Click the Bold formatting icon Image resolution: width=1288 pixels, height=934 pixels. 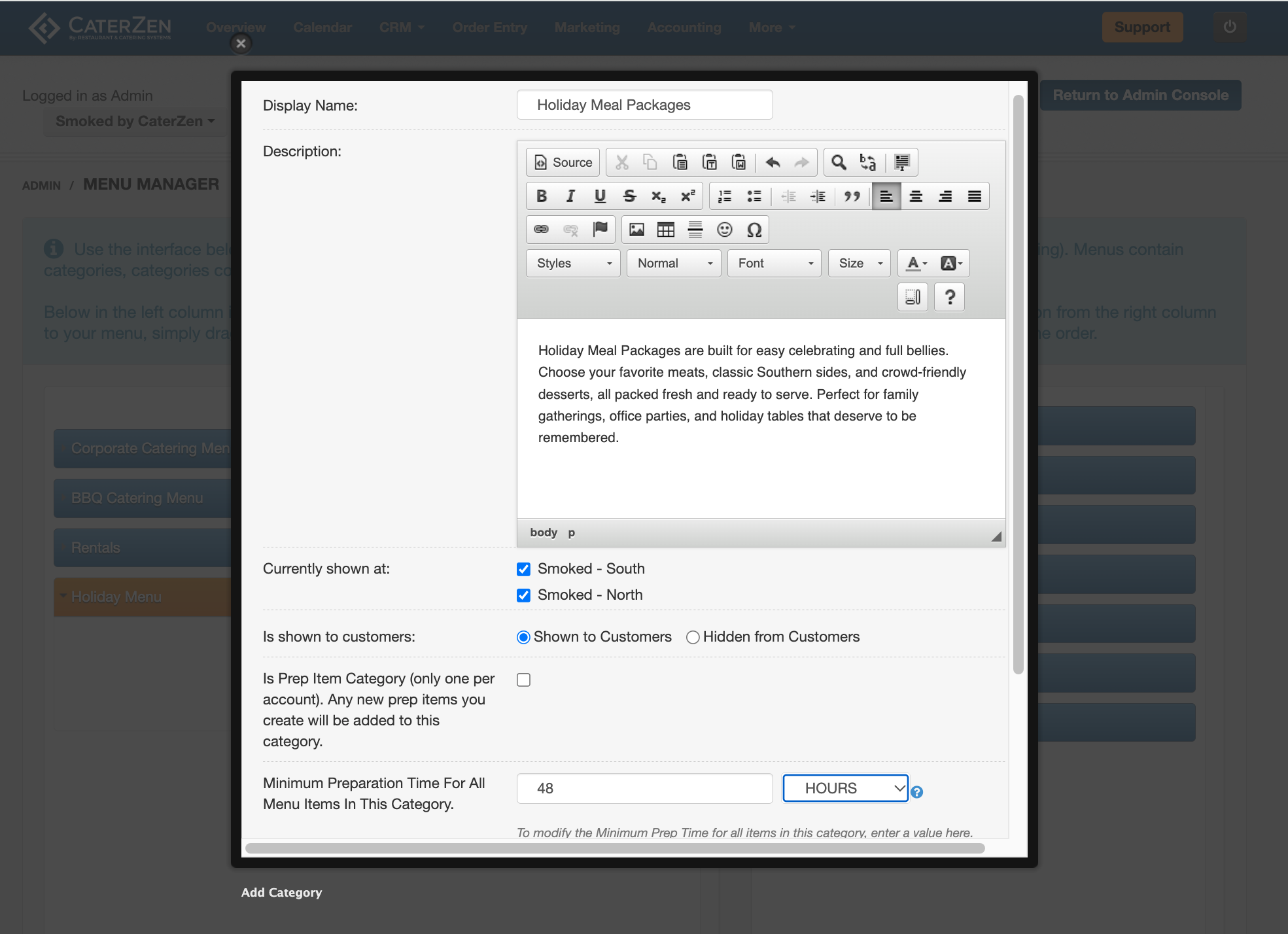[541, 196]
